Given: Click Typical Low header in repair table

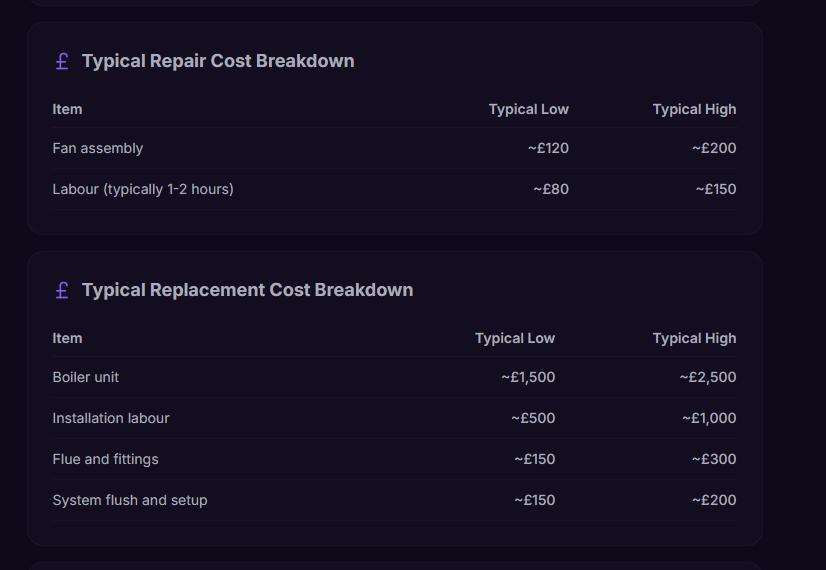Looking at the screenshot, I should 528,110.
